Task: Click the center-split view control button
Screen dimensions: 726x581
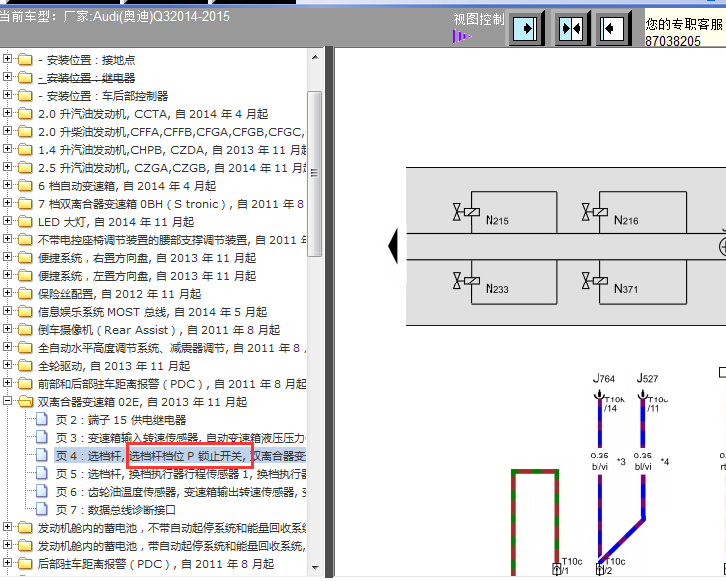Action: click(571, 27)
